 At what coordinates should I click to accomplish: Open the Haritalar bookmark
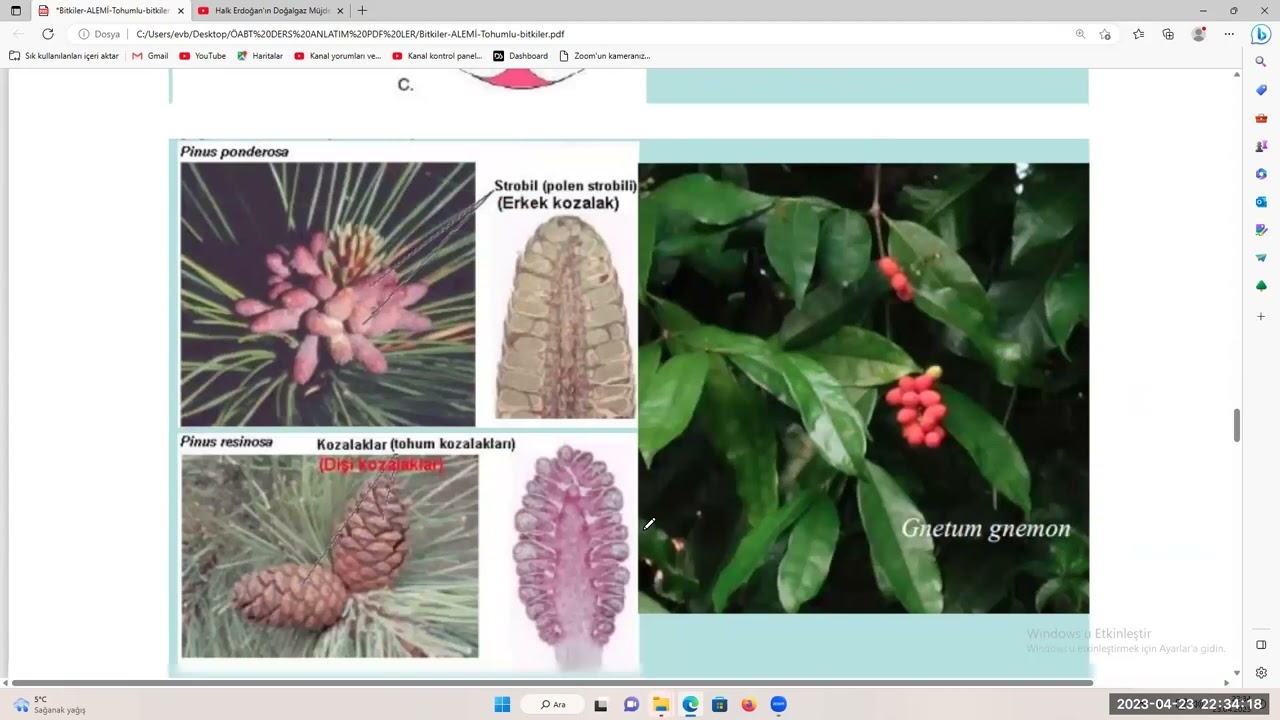click(260, 56)
